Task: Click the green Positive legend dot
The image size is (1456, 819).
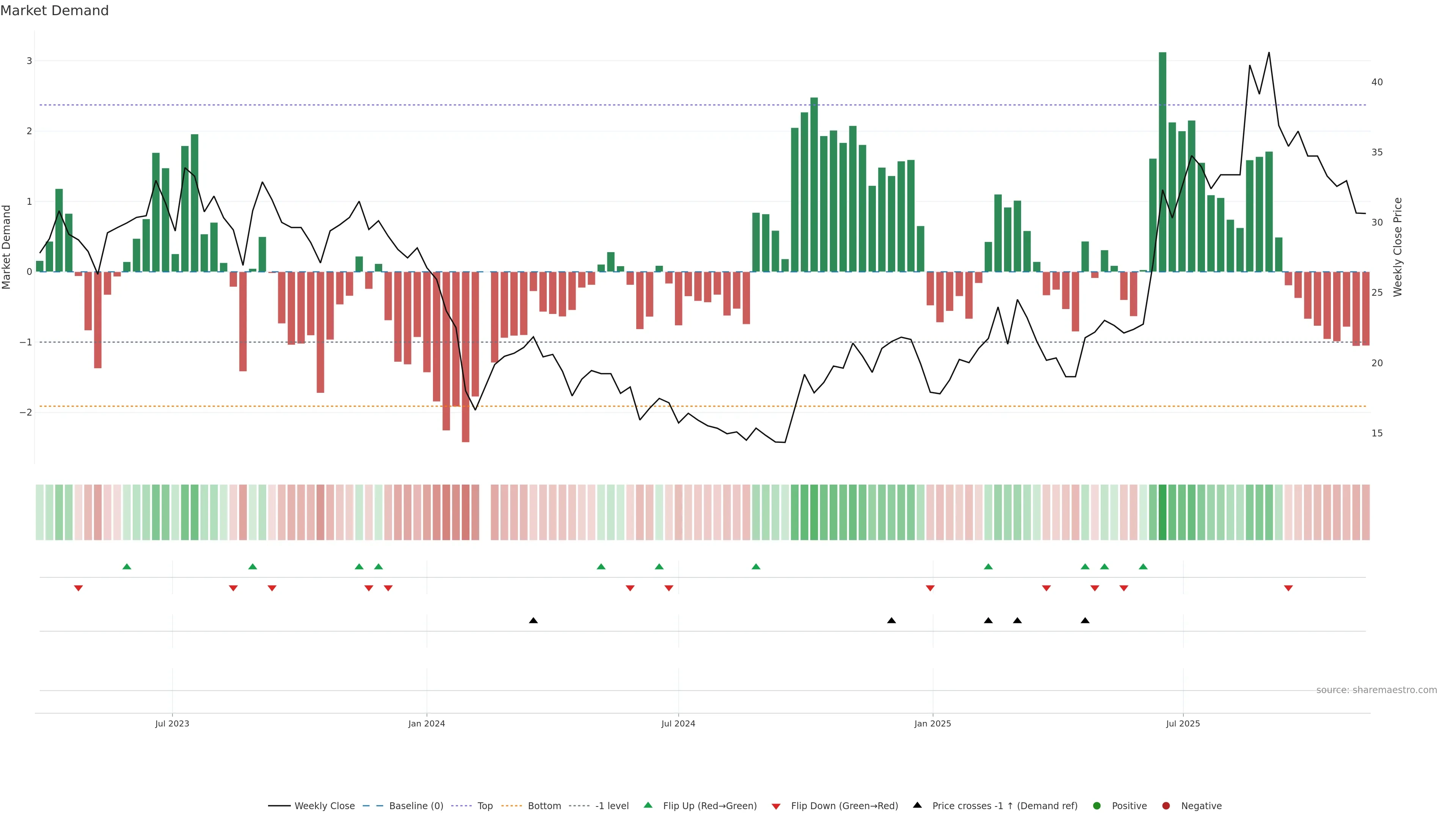Action: pyautogui.click(x=1097, y=806)
